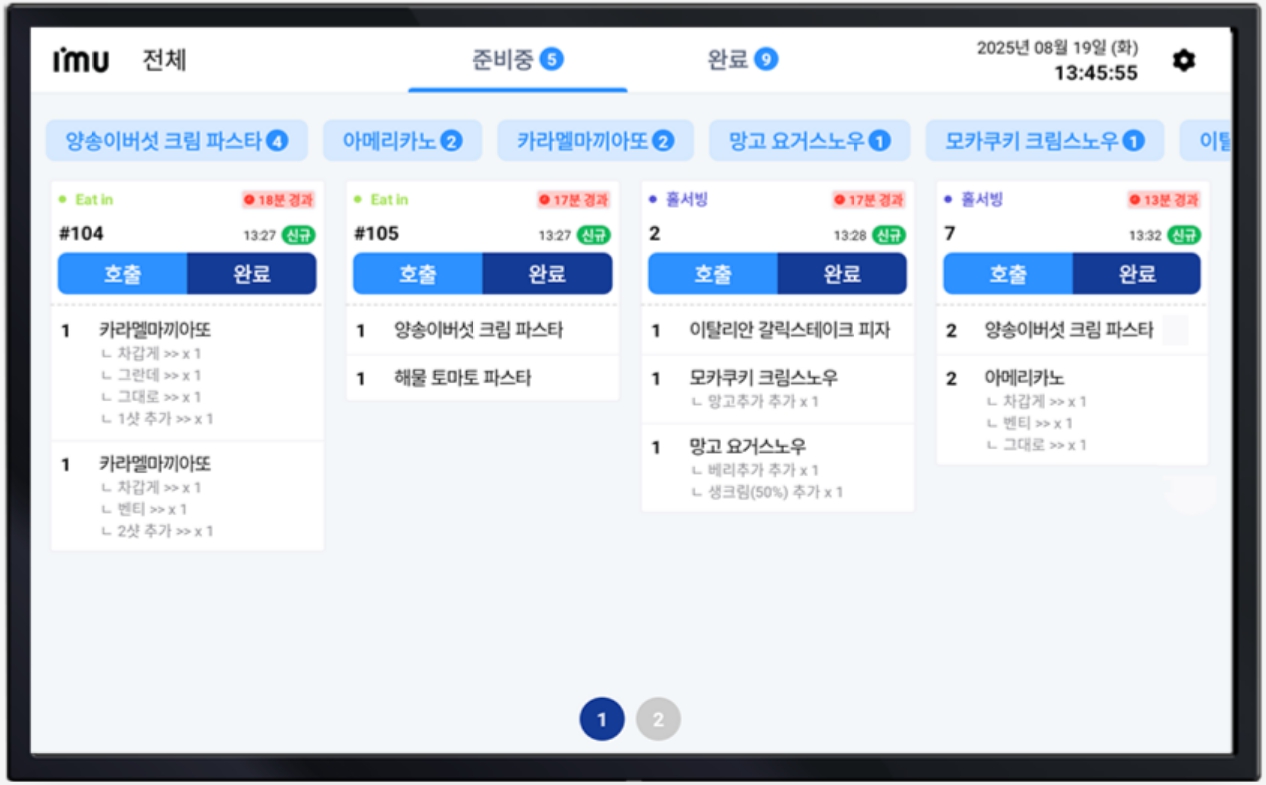Switch to the 준비중 tab
The height and width of the screenshot is (785, 1266).
(517, 60)
